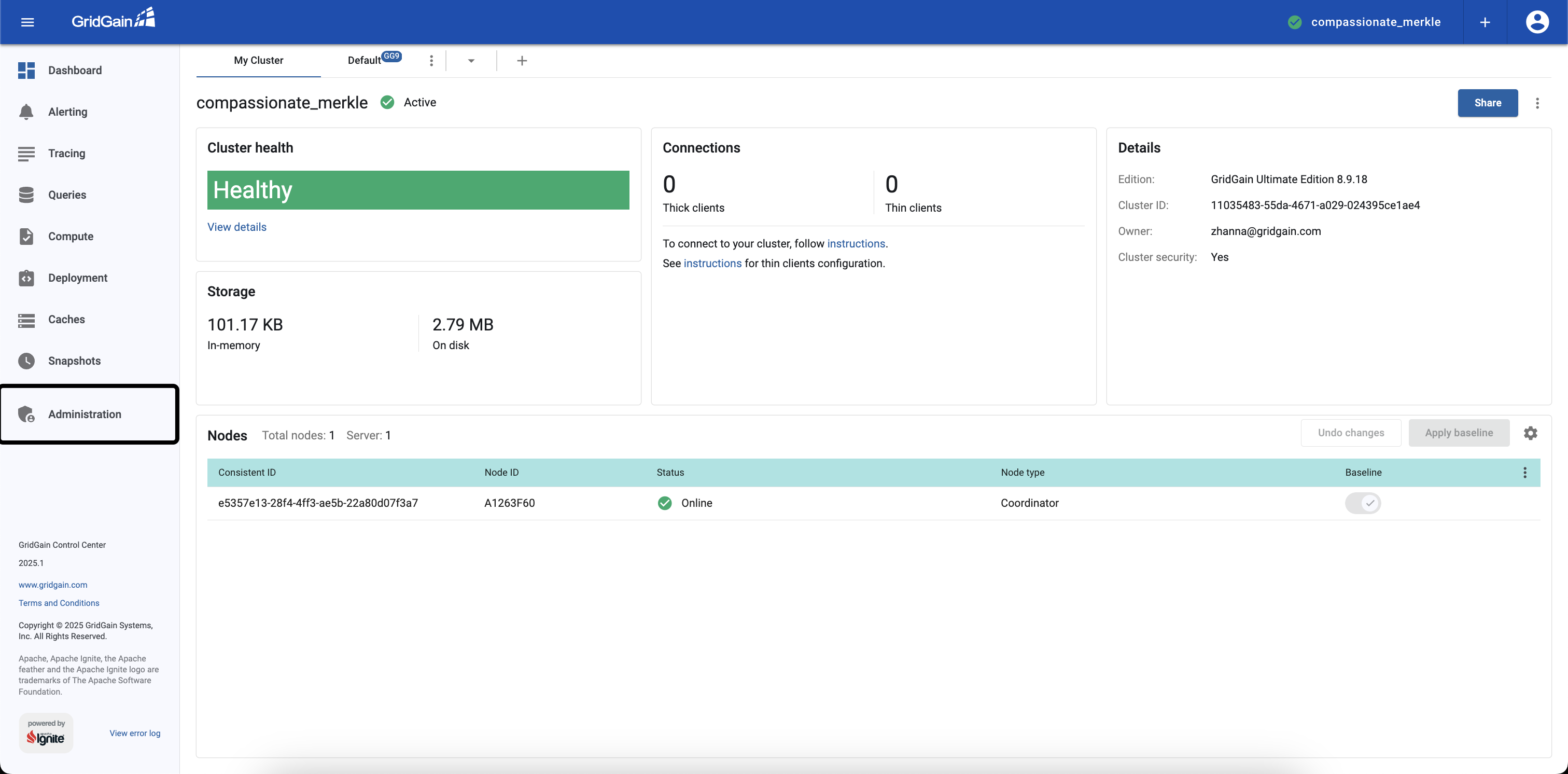
Task: Go to the Tracing sidebar item
Action: tap(90, 153)
